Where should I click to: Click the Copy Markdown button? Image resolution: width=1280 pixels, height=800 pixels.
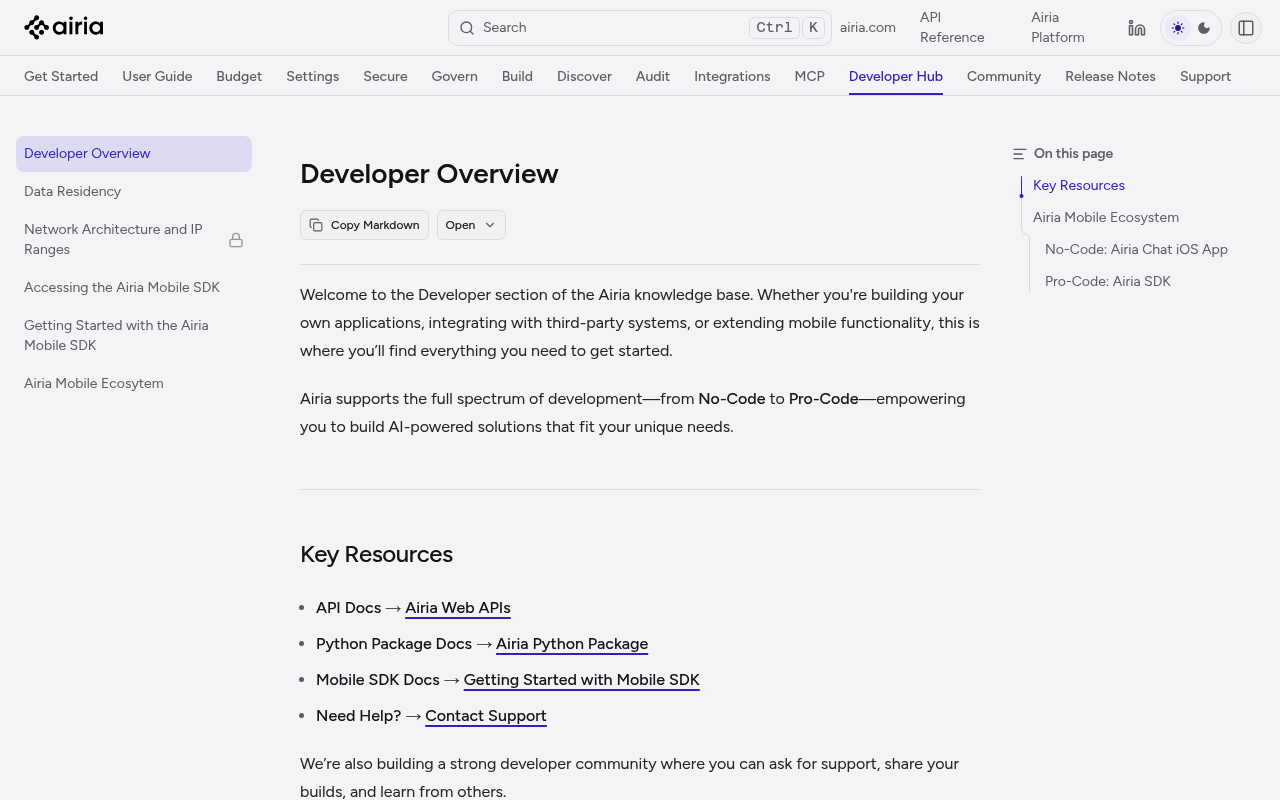364,225
